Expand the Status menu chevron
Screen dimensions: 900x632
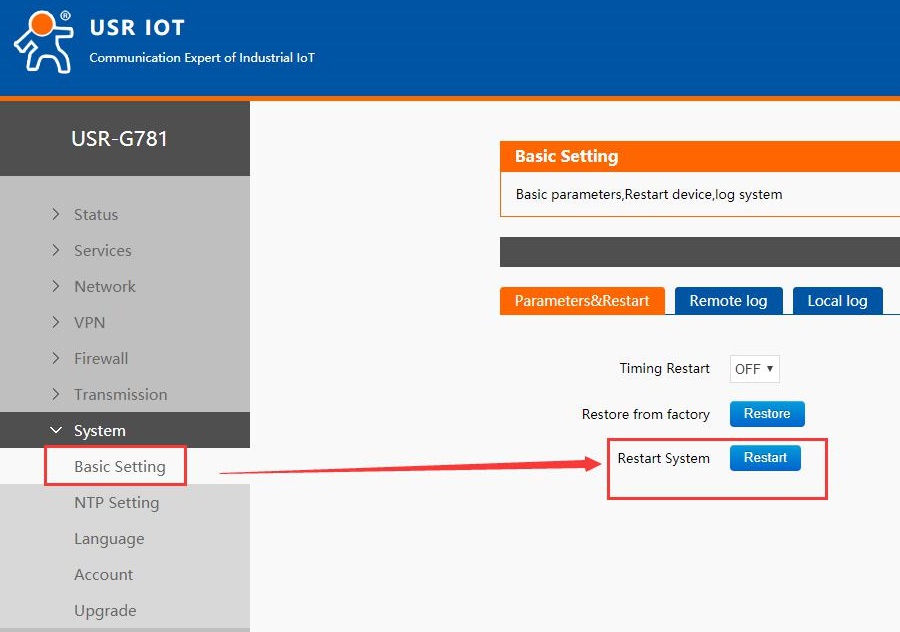56,214
